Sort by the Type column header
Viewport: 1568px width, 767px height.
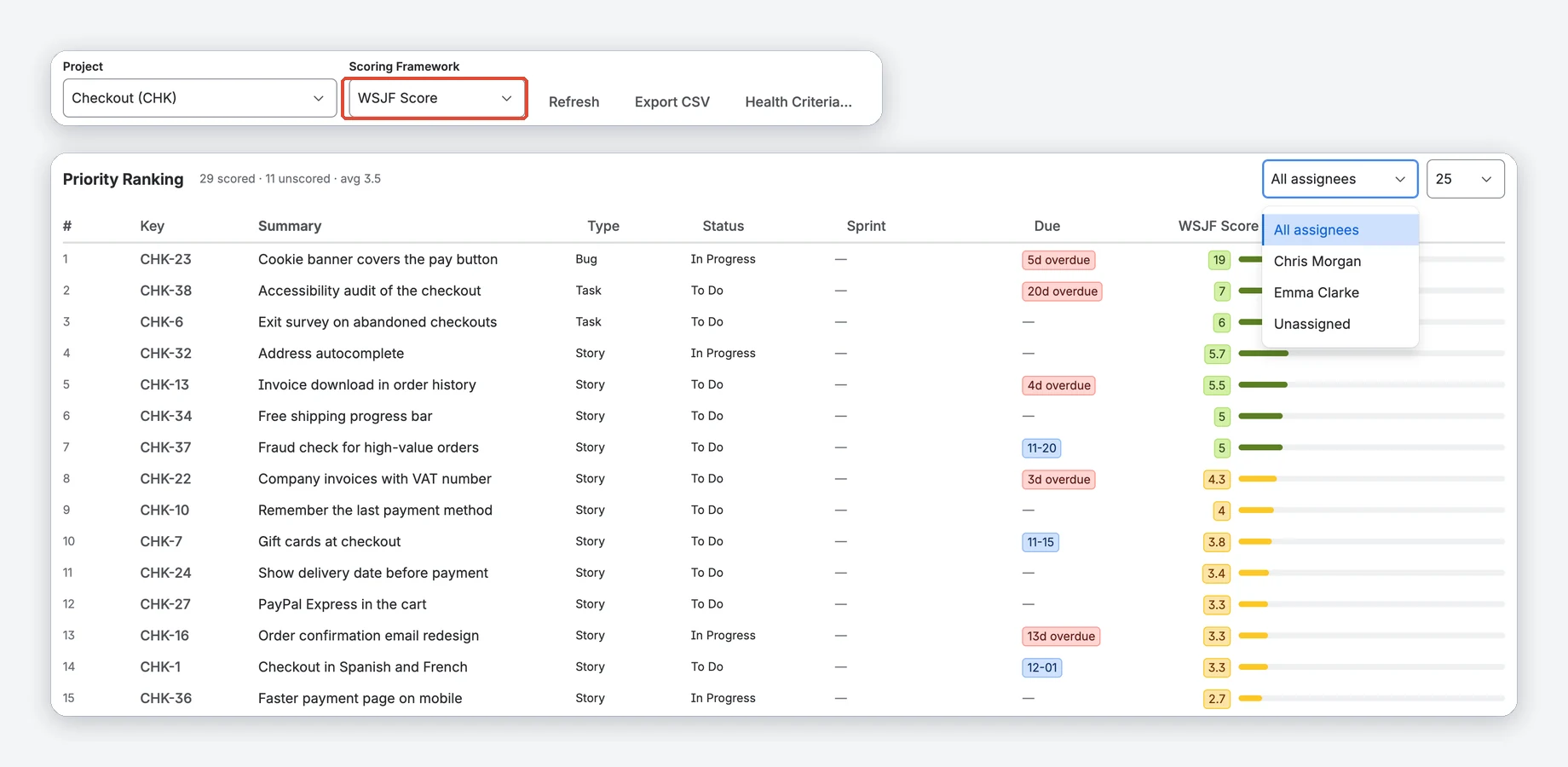pos(603,226)
